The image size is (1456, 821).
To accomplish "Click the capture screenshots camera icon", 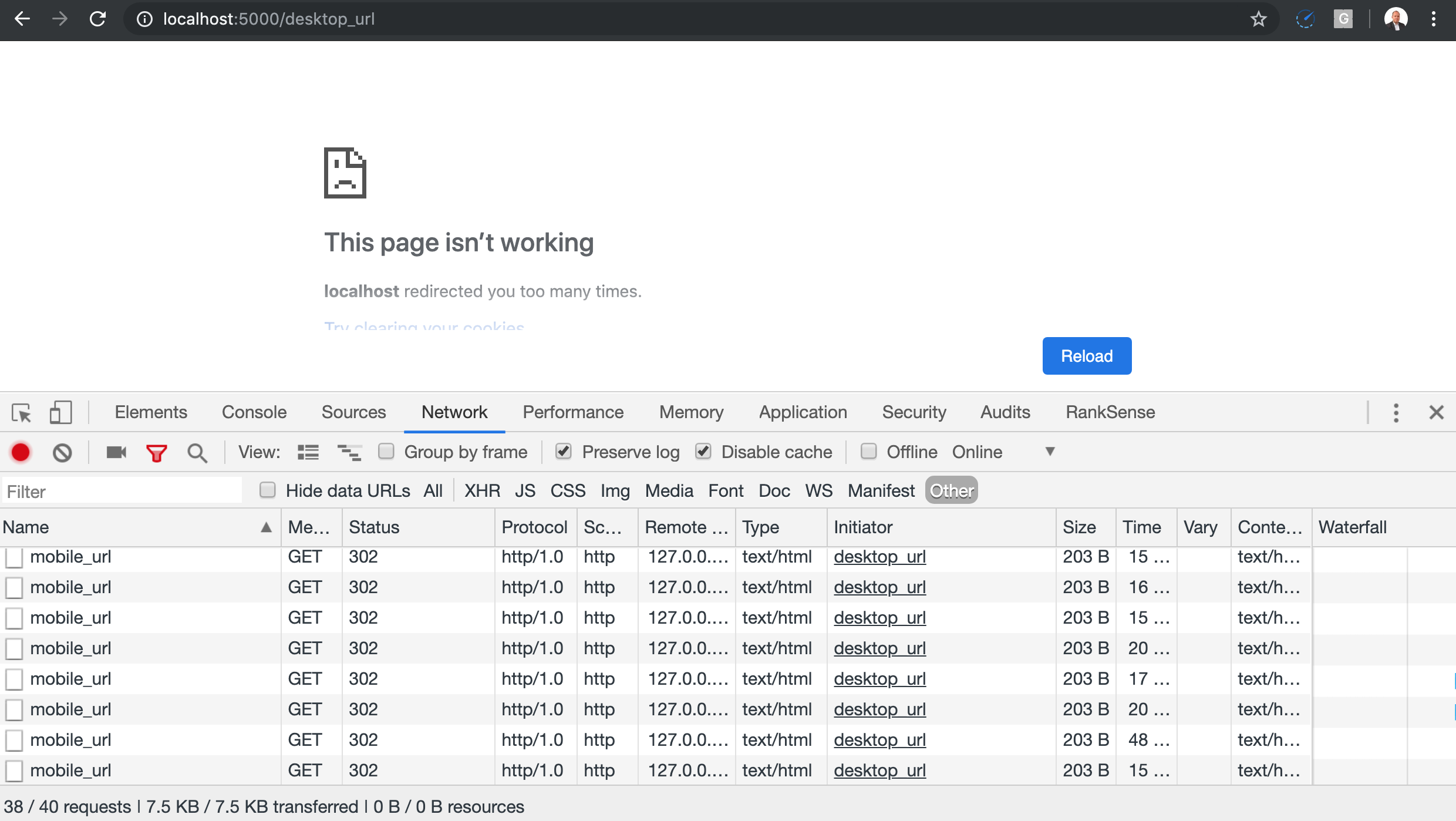I will [116, 452].
